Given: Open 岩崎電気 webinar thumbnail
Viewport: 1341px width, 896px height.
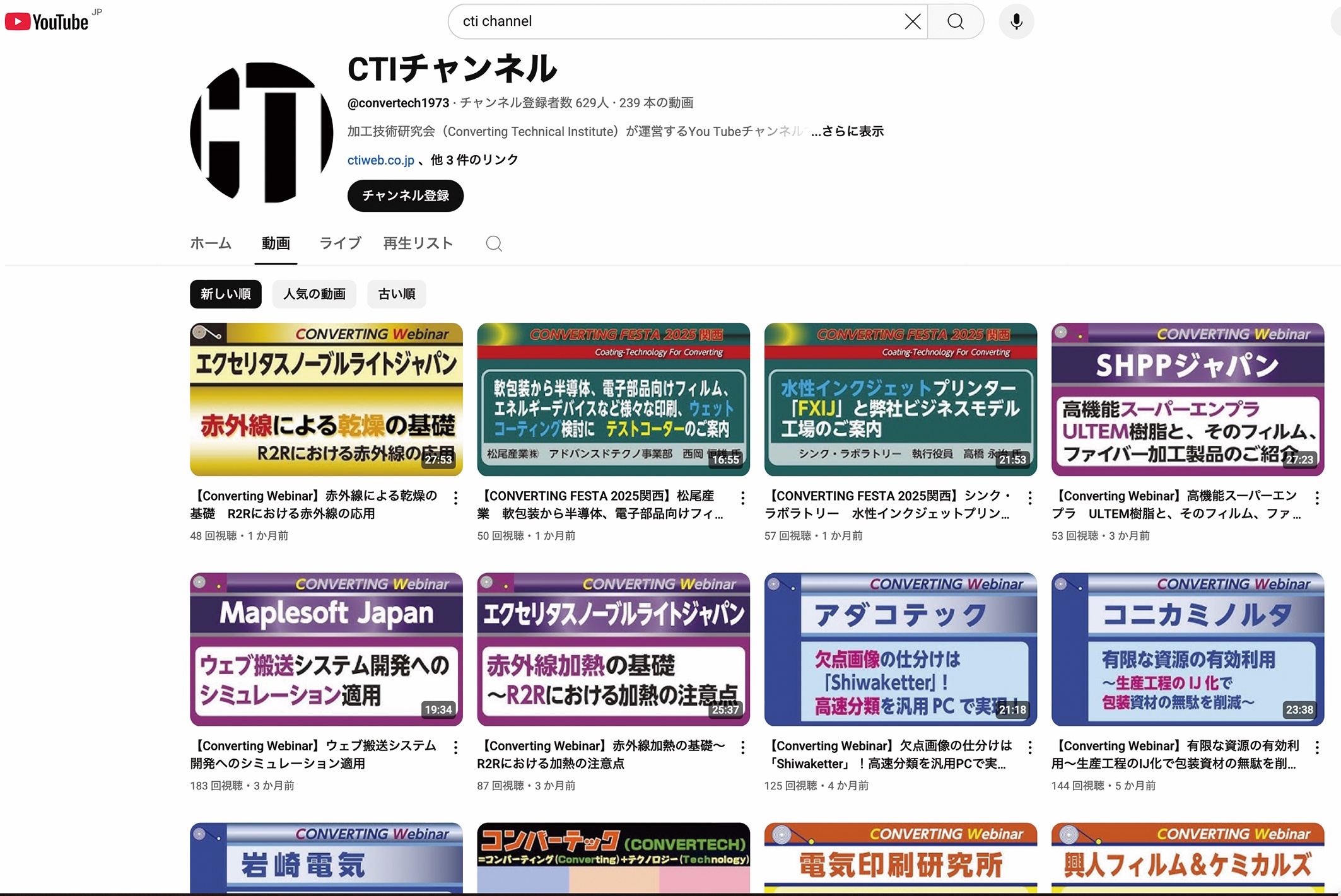Looking at the screenshot, I should [326, 858].
